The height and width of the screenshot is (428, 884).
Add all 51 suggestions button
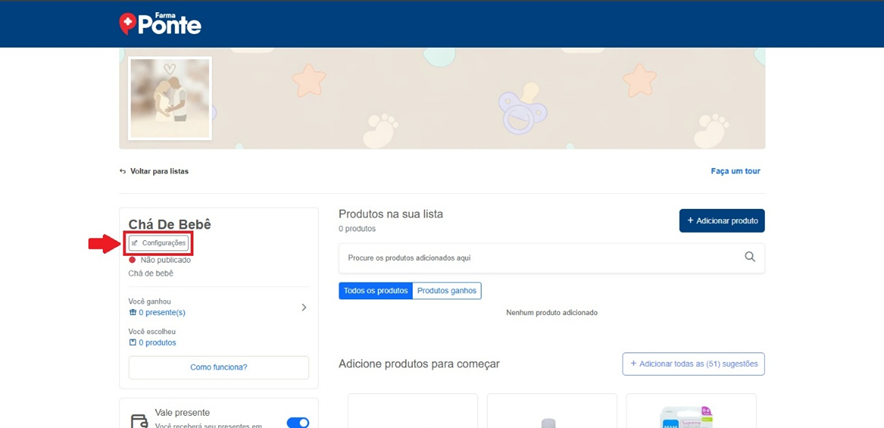click(x=693, y=363)
